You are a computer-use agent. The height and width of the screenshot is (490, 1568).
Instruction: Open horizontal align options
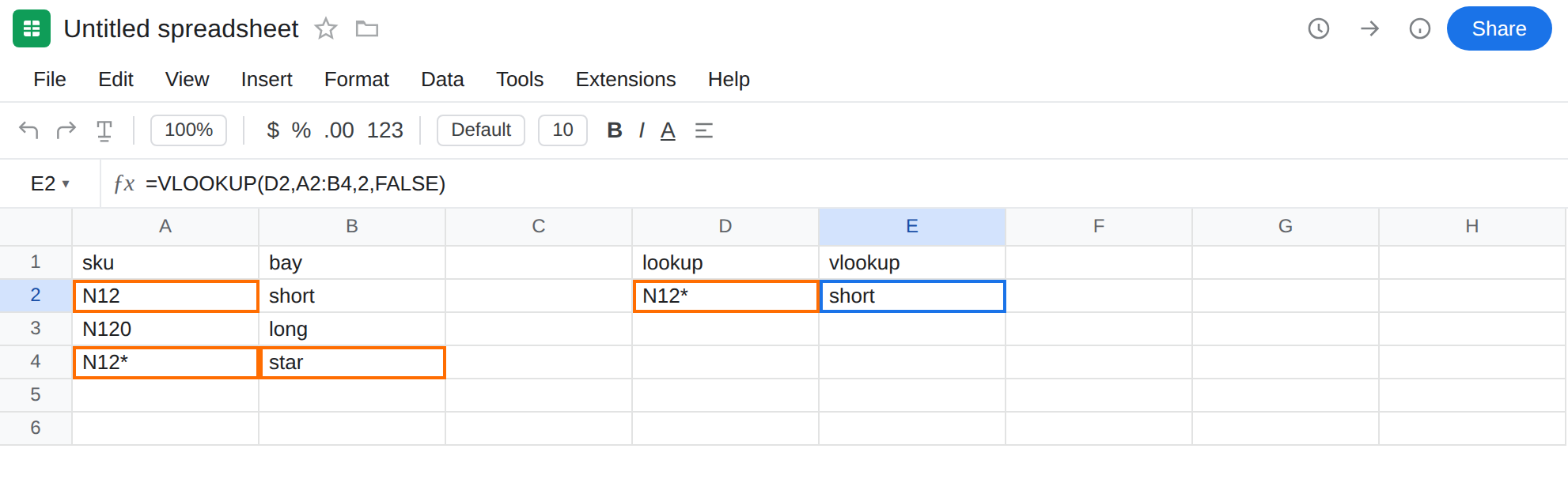[704, 130]
